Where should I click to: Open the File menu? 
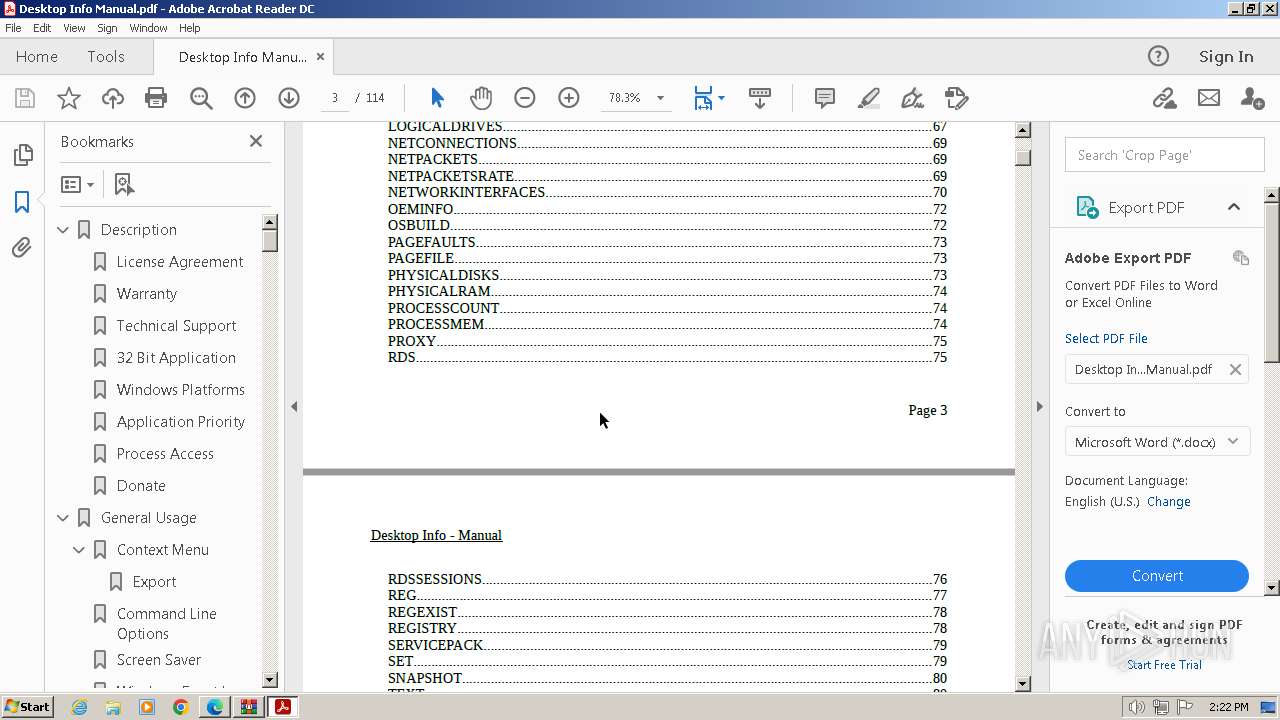click(13, 28)
